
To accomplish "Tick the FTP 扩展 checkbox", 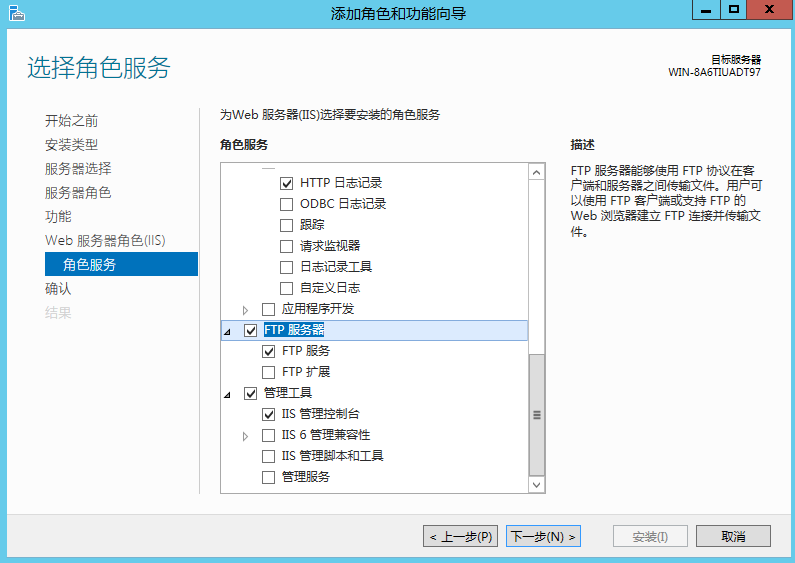I will coord(268,372).
